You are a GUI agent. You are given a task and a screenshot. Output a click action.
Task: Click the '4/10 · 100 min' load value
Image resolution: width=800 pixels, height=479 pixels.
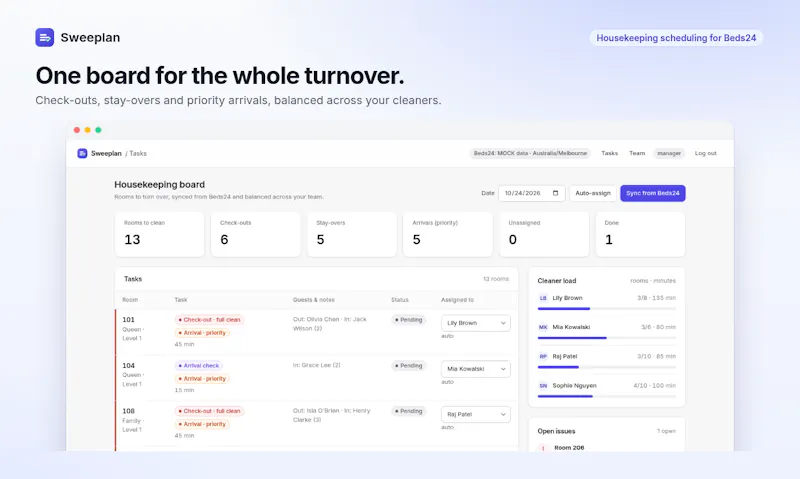click(x=655, y=386)
